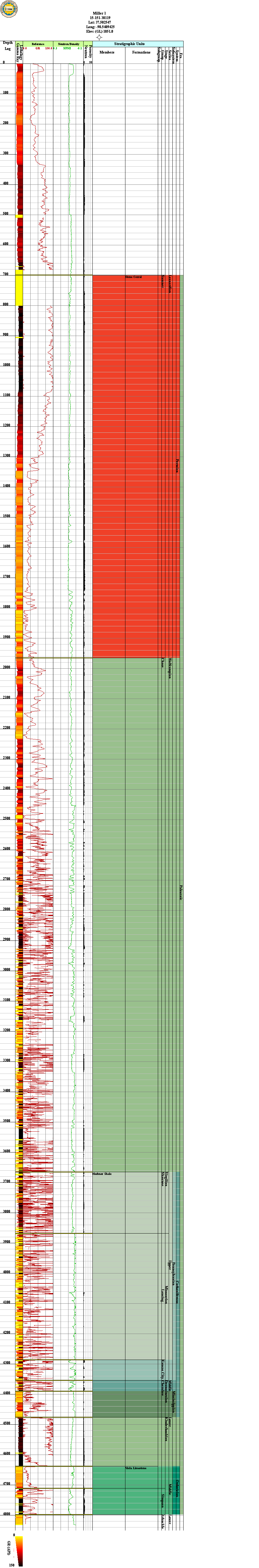Select the Neutron/Density track header
Viewport: 259px width, 1568px height.
pos(68,44)
